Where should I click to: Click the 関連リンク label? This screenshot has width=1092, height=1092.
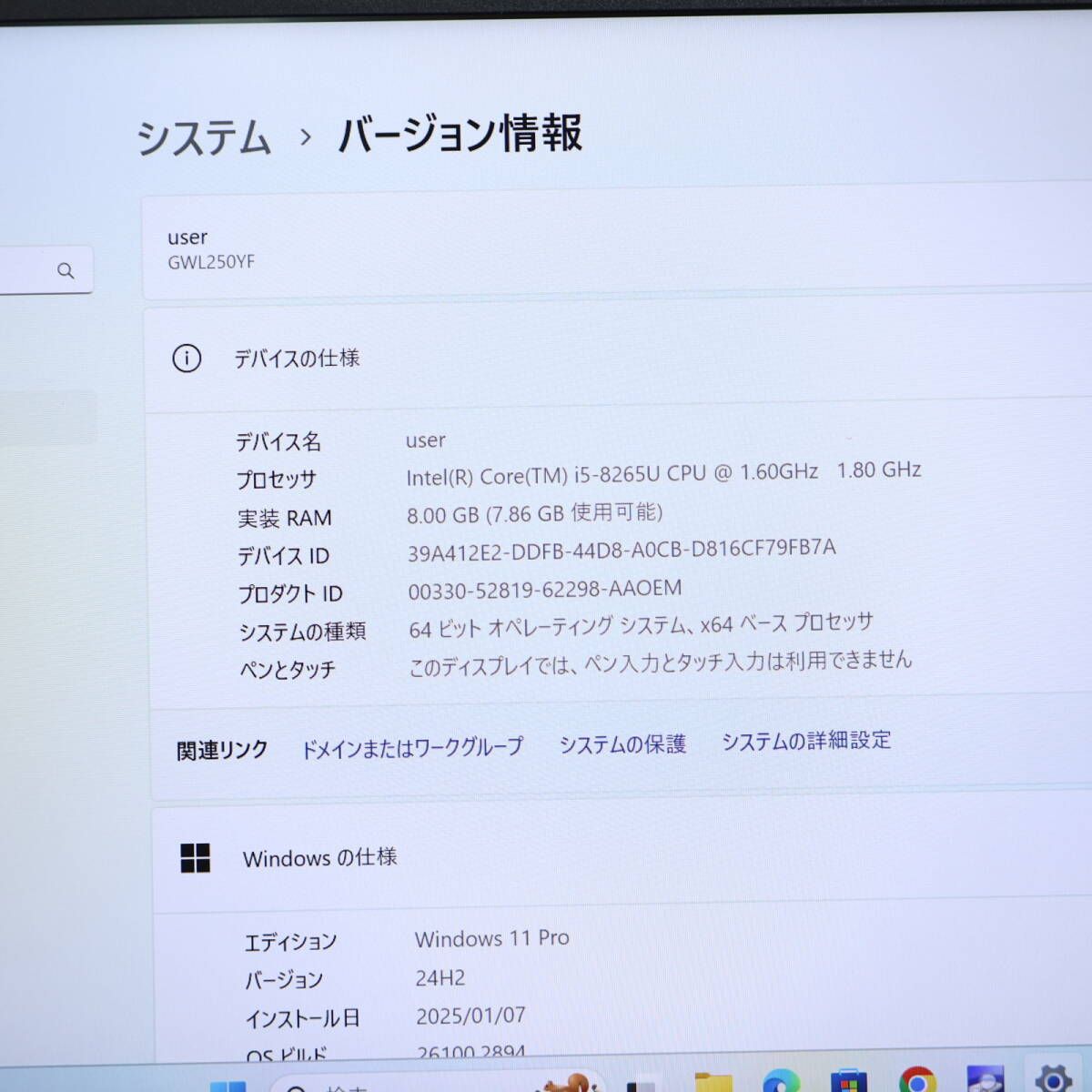point(222,750)
